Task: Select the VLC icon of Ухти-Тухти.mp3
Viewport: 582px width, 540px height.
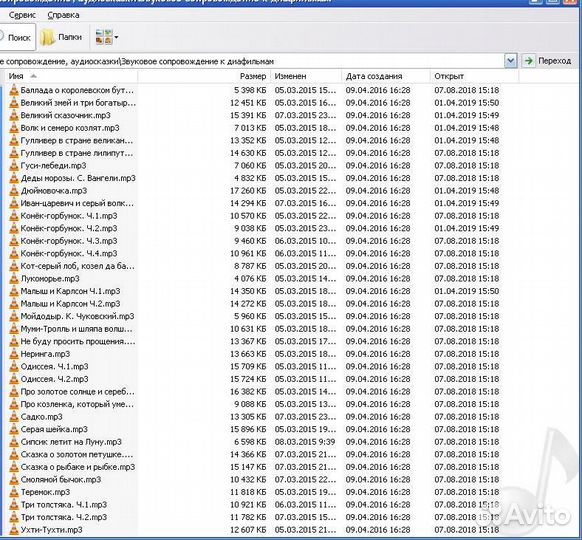Action: pyautogui.click(x=14, y=530)
